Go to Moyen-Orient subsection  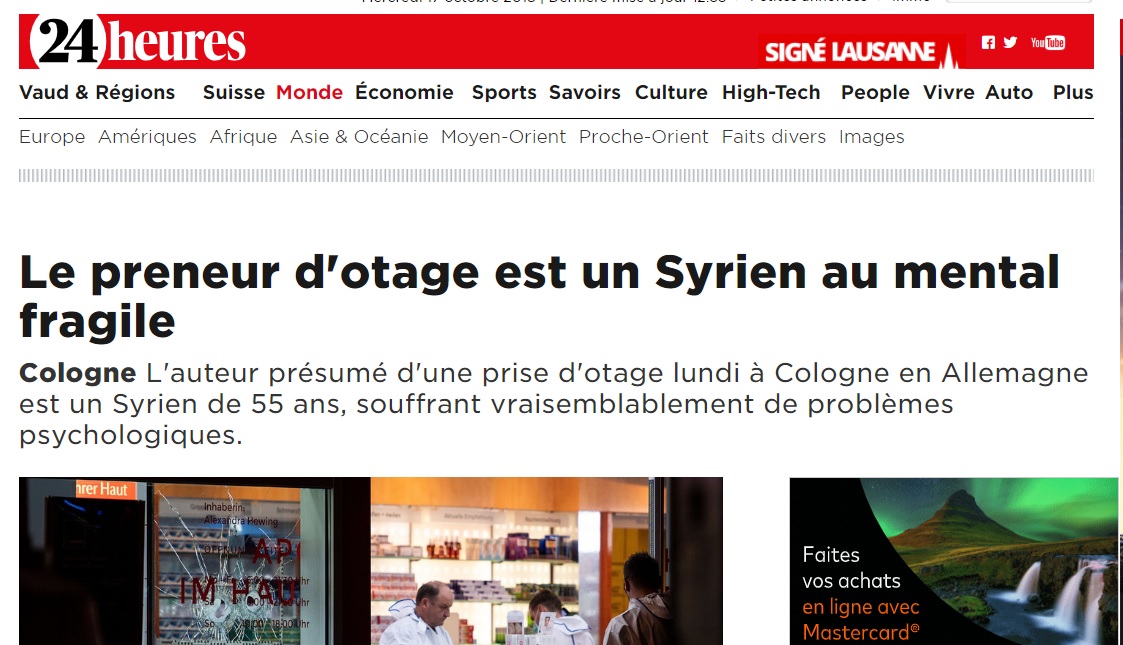503,137
